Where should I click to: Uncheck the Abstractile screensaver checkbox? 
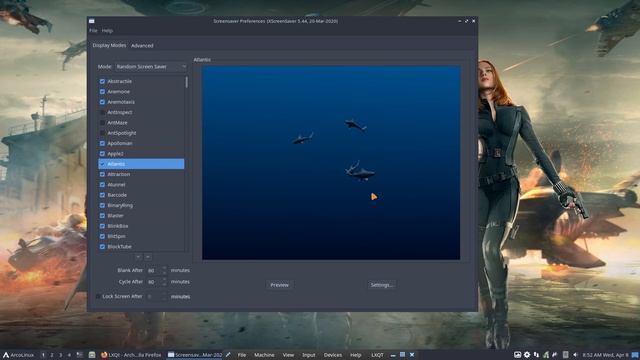pyautogui.click(x=102, y=81)
